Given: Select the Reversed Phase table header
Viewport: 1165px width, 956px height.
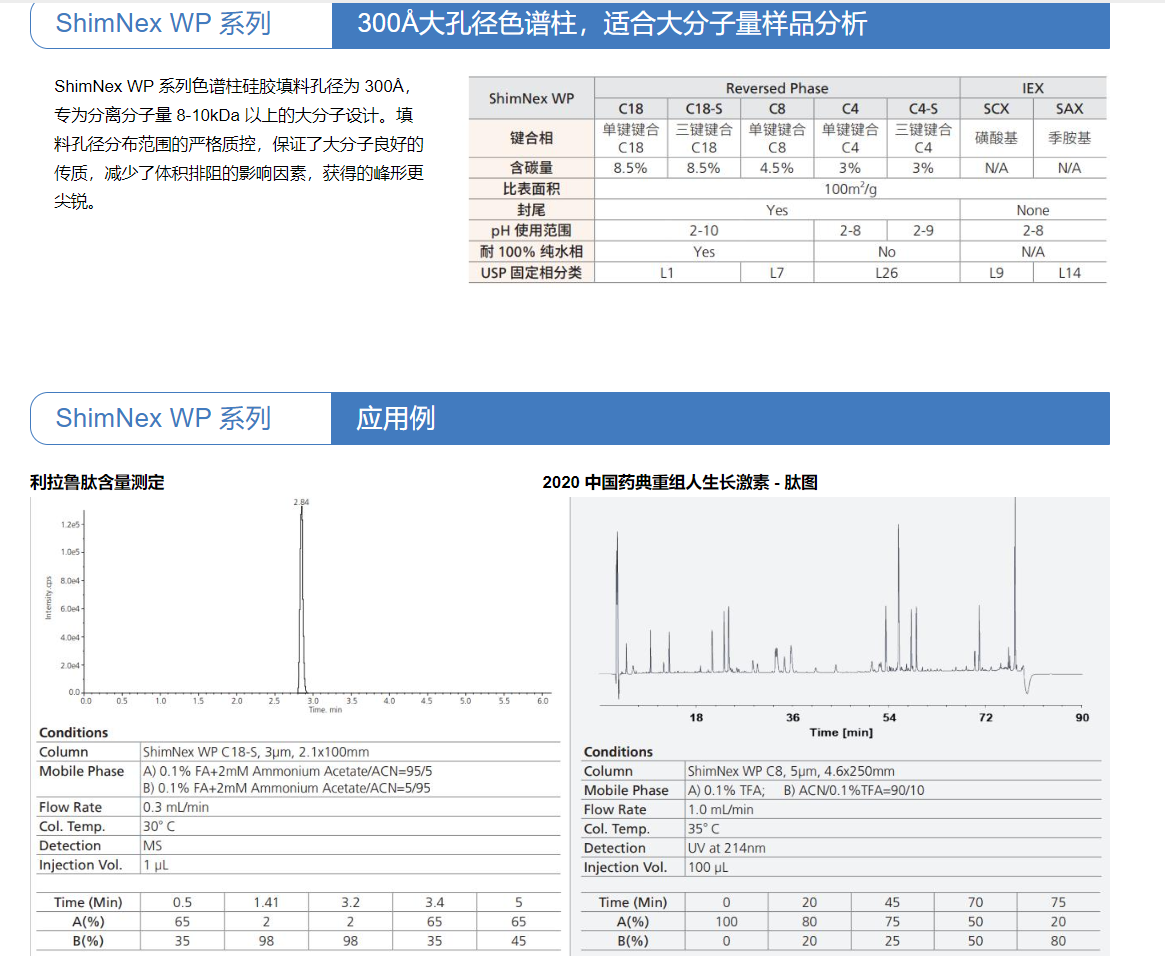Looking at the screenshot, I should [777, 88].
